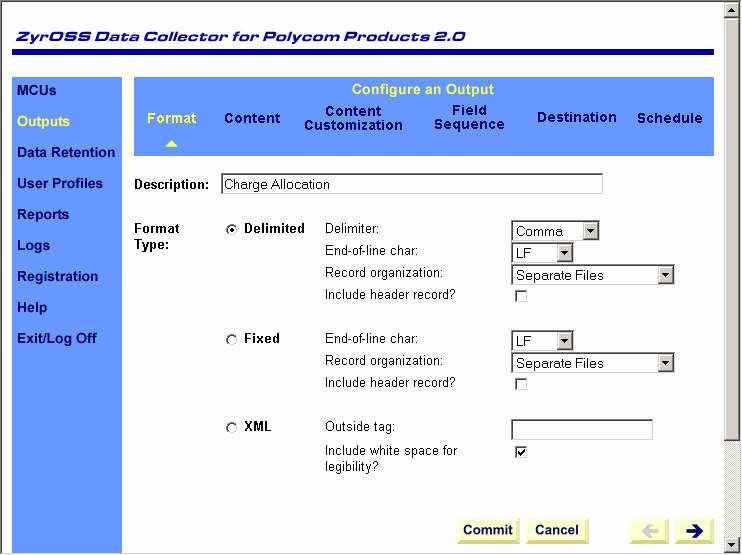Go to the Schedule tab

(669, 118)
